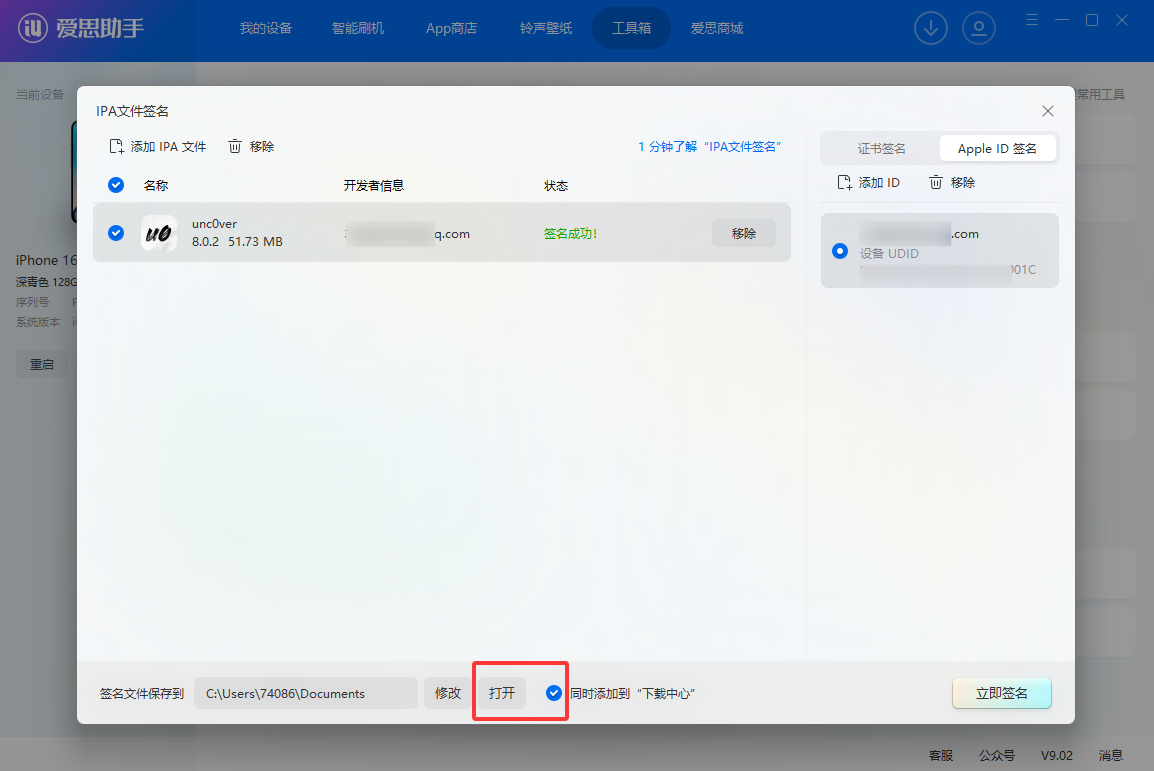Image resolution: width=1154 pixels, height=771 pixels.
Task: Switch to the 证书签名 tab
Action: coord(881,149)
